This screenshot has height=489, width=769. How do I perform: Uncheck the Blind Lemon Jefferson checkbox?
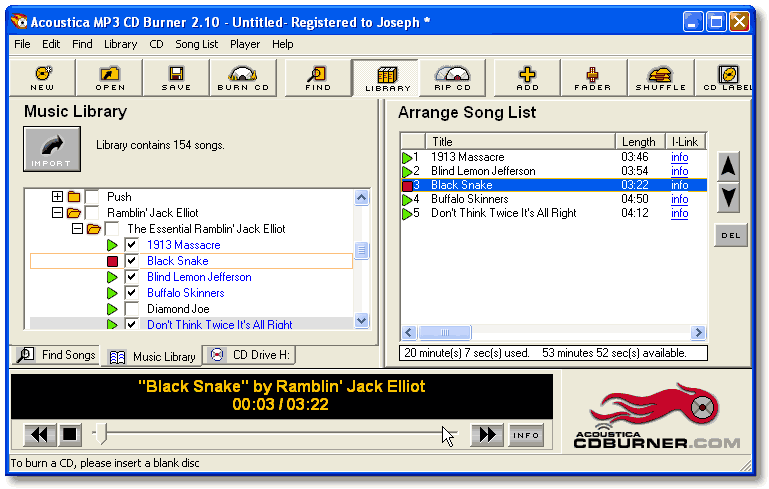[131, 277]
